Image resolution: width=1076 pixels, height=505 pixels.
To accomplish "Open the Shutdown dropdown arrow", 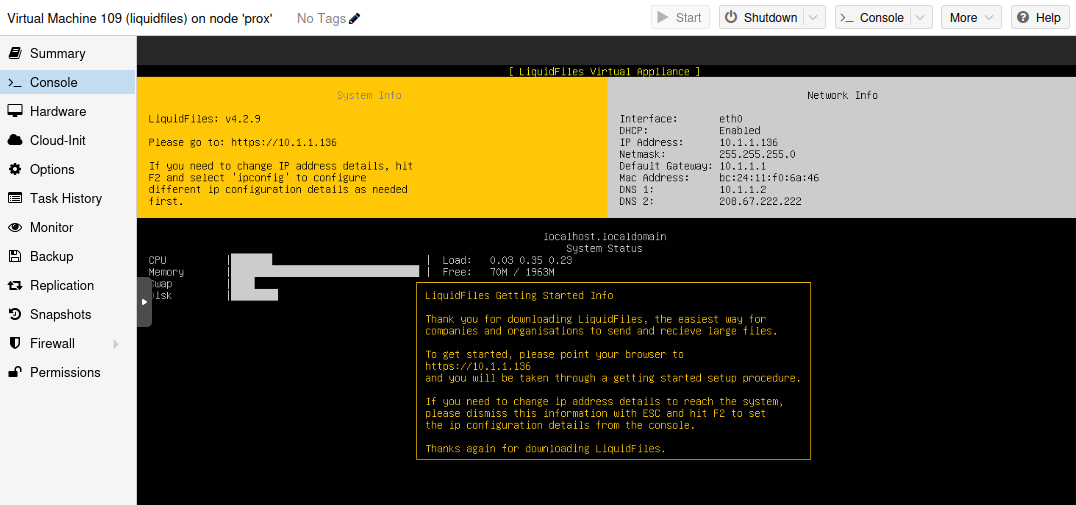I will (x=813, y=17).
